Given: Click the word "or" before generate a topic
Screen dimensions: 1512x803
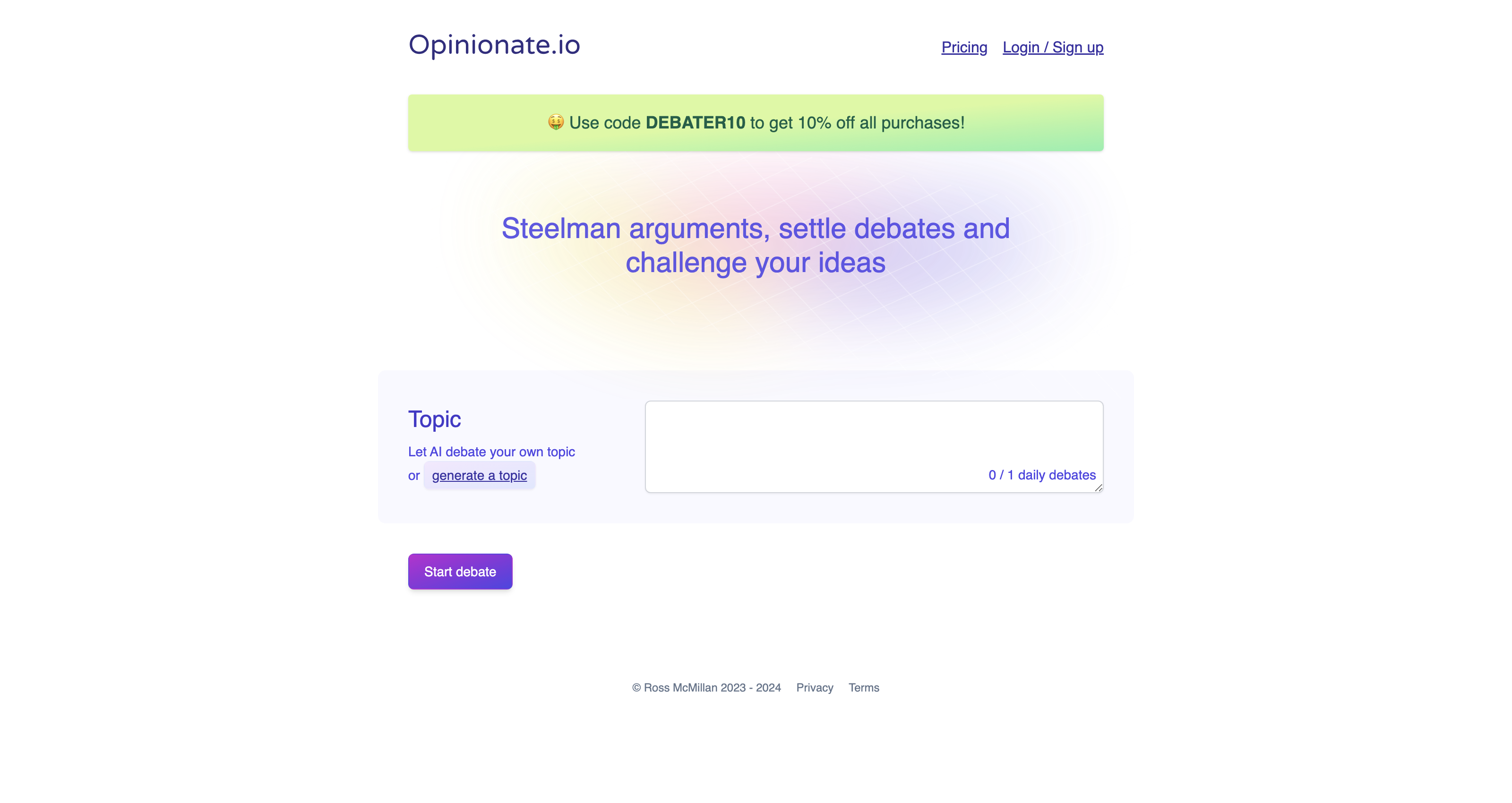Looking at the screenshot, I should click(x=414, y=476).
